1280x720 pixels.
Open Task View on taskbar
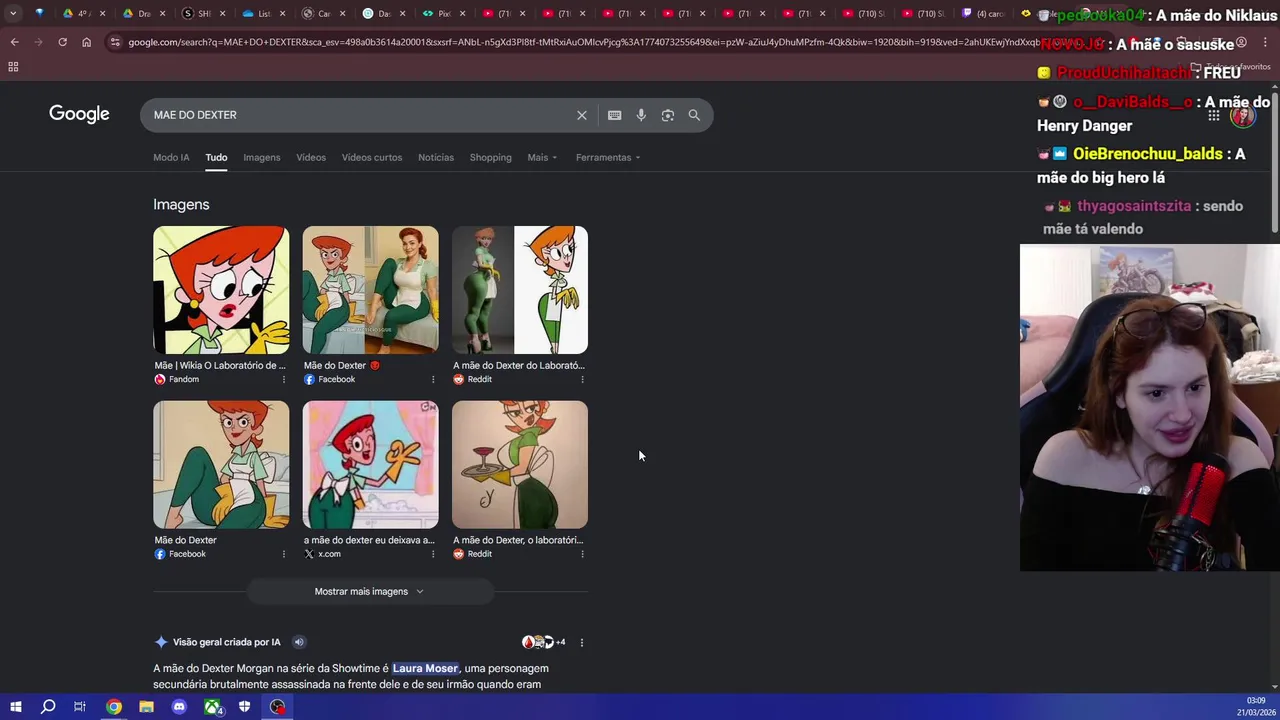80,707
